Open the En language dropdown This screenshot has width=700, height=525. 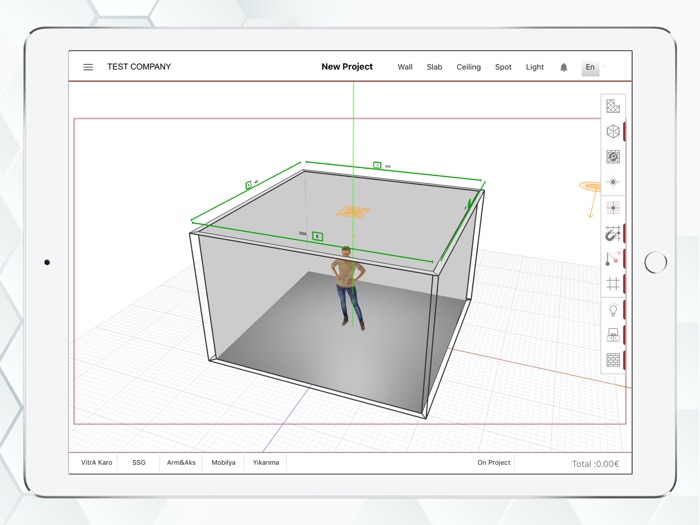pyautogui.click(x=593, y=67)
